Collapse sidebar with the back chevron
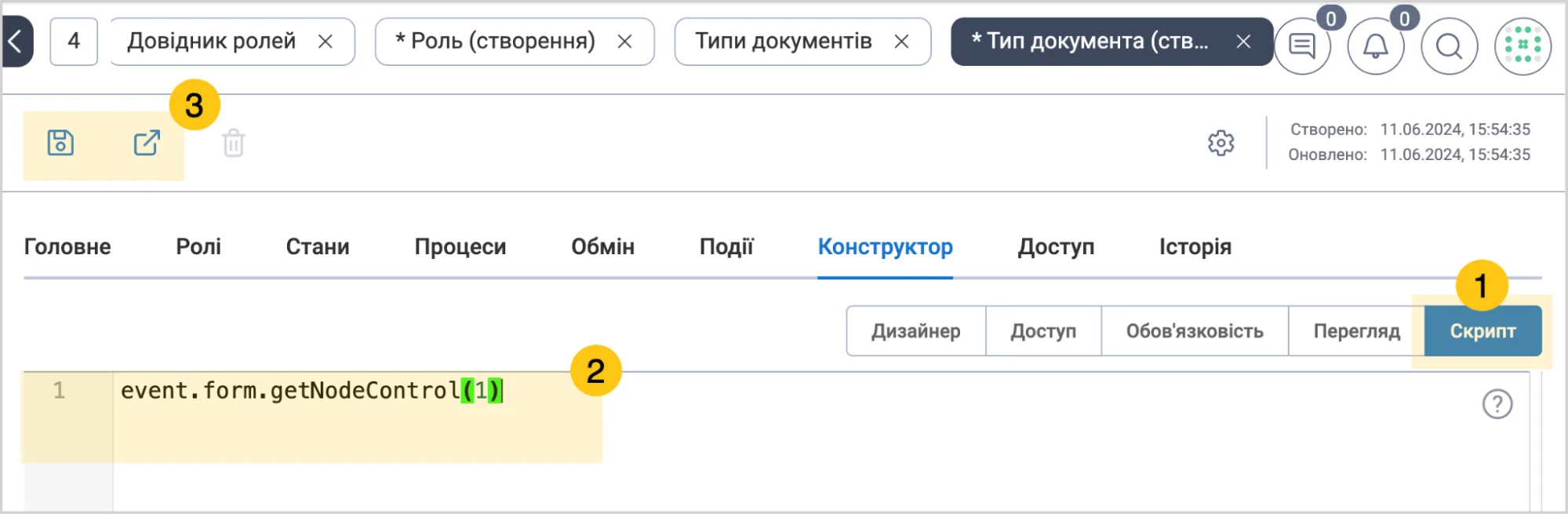1568x514 pixels. (16, 41)
